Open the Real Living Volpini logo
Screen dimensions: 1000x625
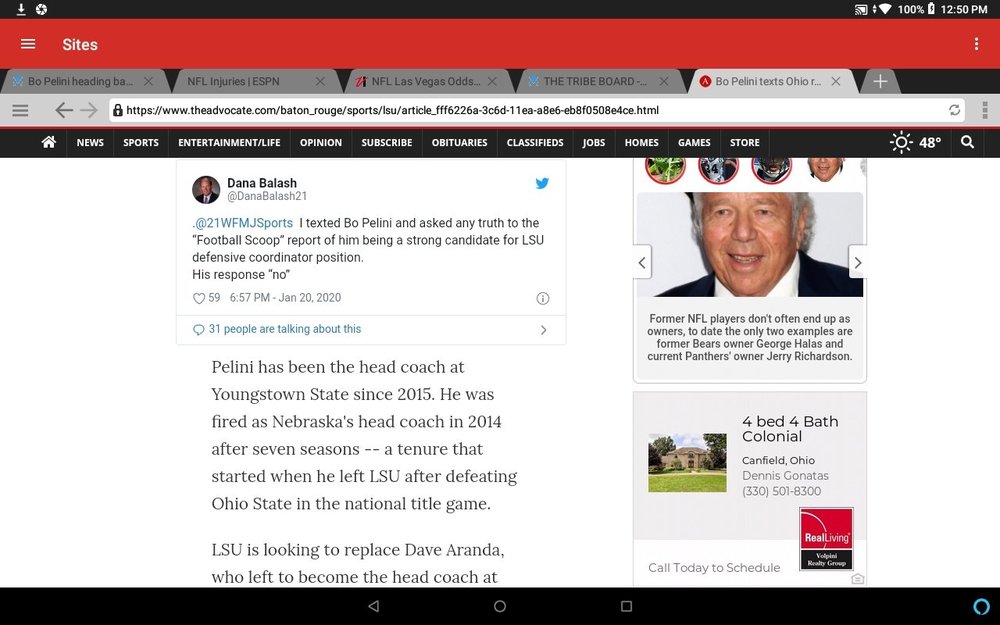[826, 538]
